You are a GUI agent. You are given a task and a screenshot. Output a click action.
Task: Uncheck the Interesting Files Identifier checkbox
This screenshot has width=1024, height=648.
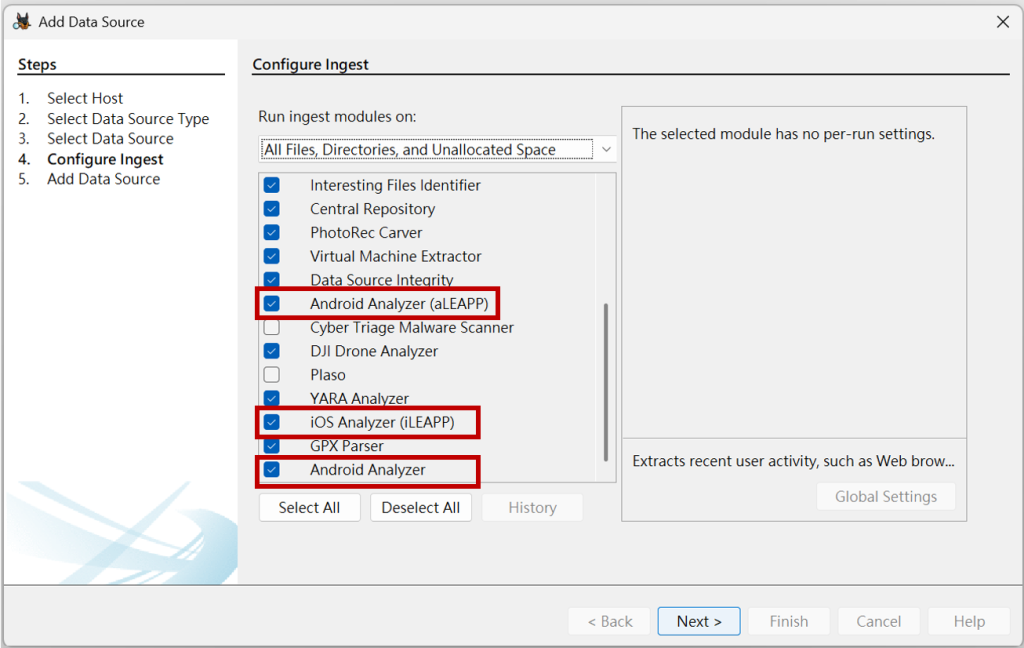pos(272,186)
